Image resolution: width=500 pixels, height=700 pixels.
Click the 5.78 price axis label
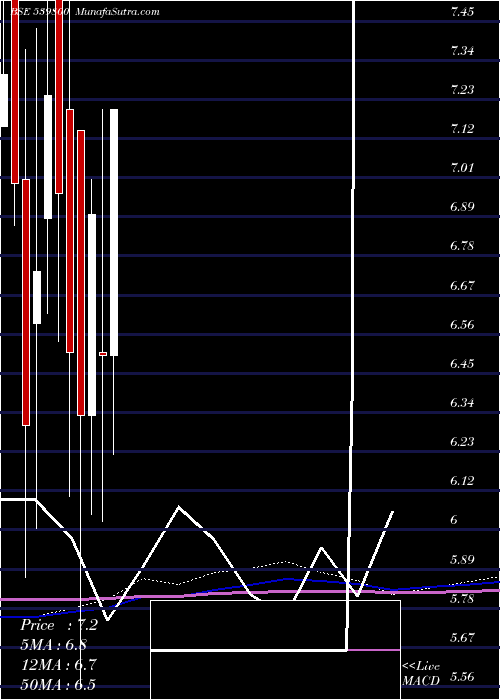coord(462,599)
